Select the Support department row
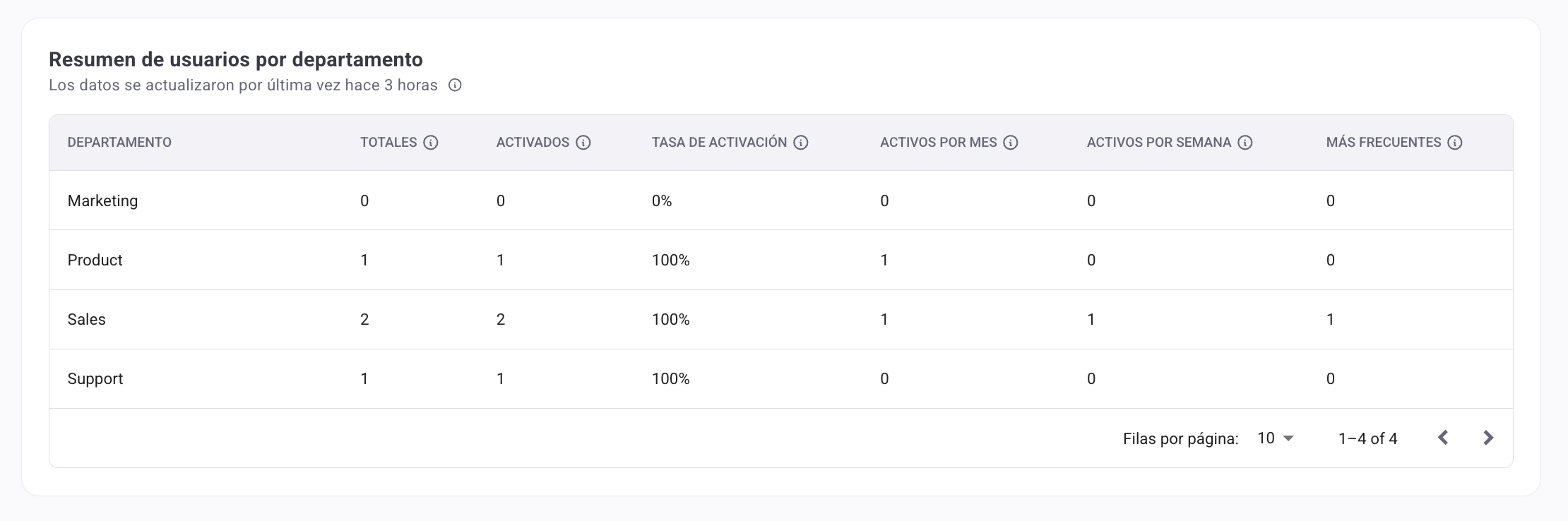 coord(781,378)
